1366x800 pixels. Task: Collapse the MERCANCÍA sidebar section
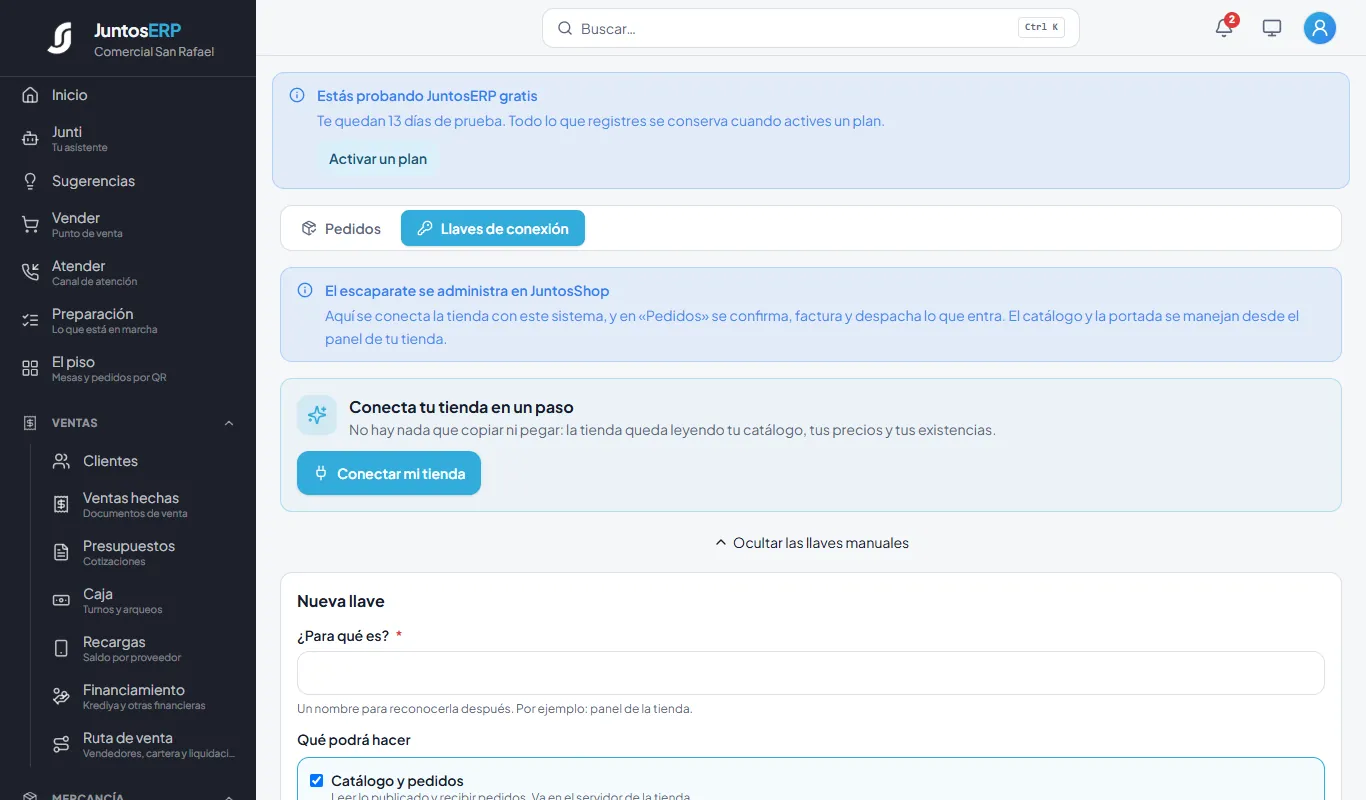point(128,796)
